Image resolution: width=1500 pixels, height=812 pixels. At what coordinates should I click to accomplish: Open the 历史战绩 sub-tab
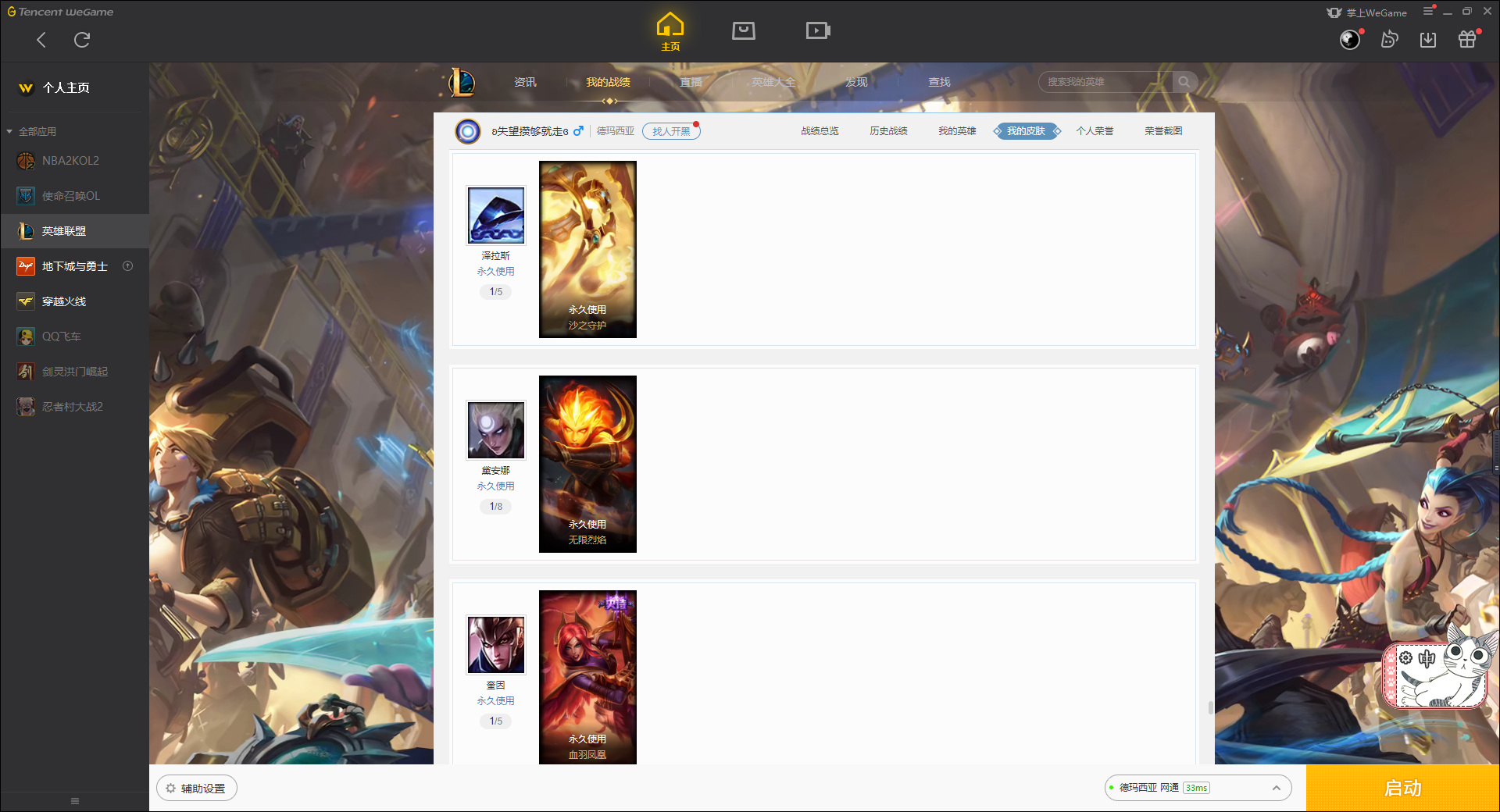[x=888, y=131]
